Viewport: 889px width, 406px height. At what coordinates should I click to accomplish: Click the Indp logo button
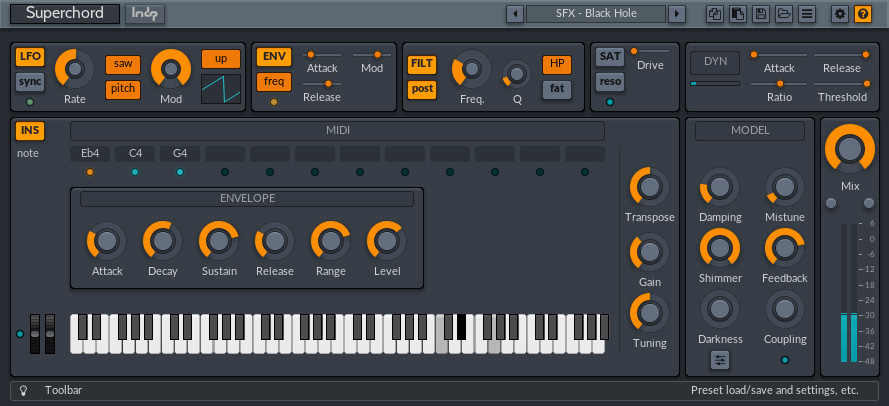(x=145, y=14)
